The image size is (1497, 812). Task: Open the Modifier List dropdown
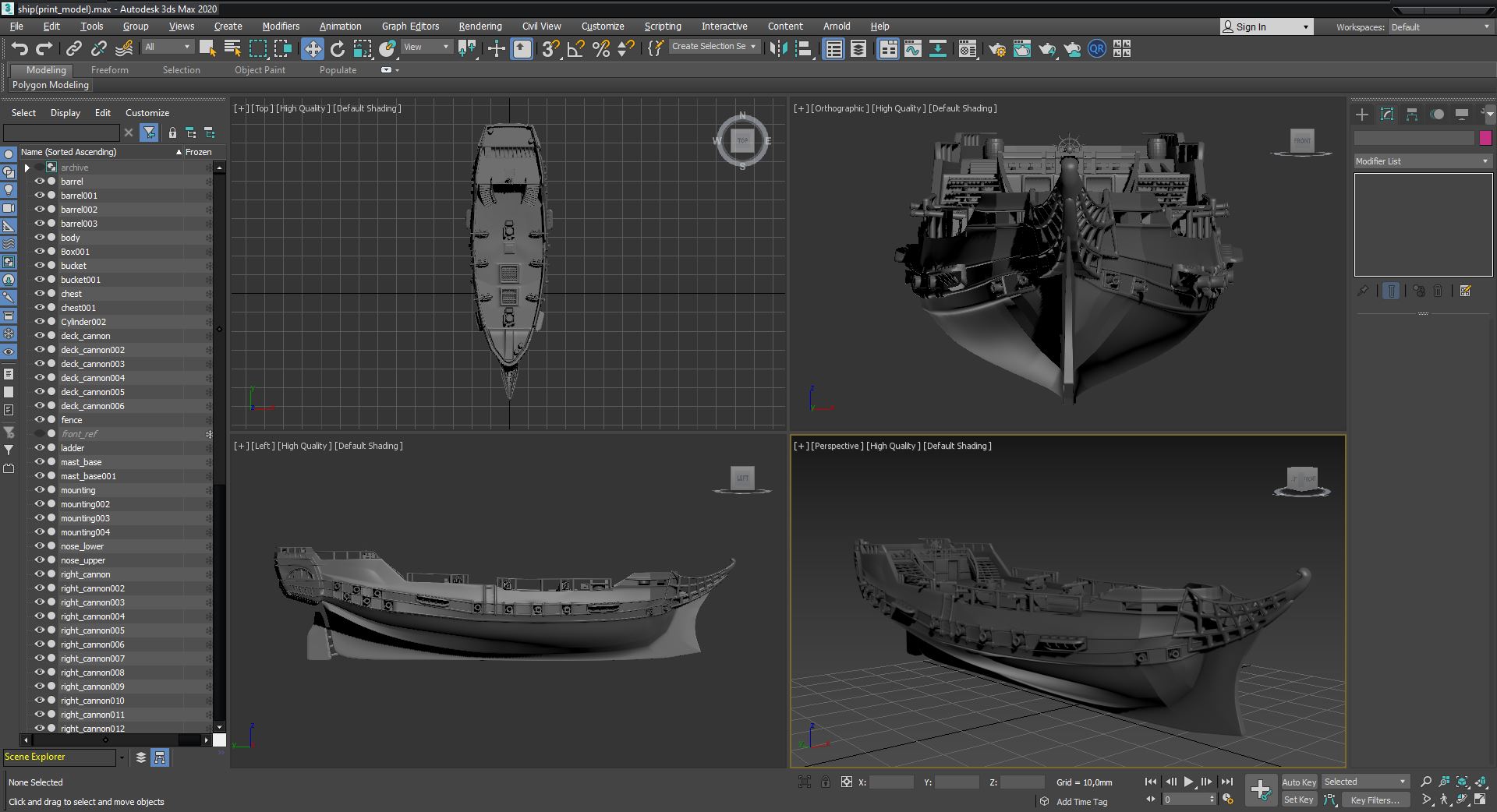pos(1423,161)
